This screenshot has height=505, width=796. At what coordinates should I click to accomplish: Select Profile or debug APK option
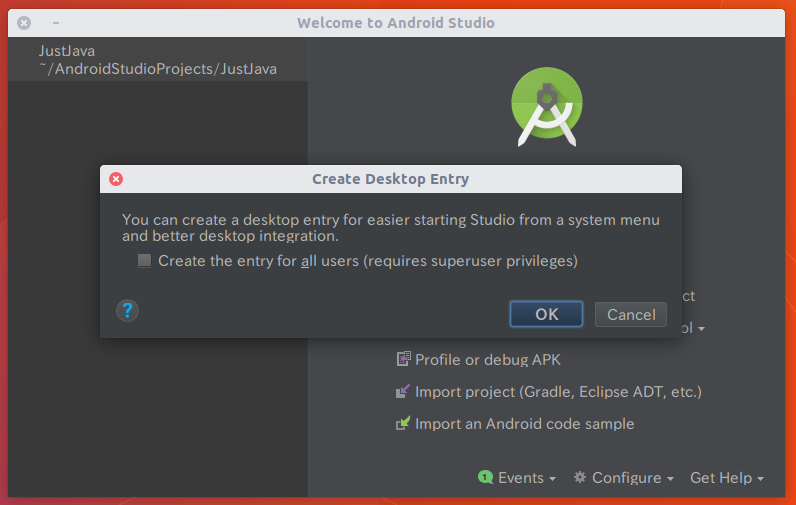click(487, 359)
